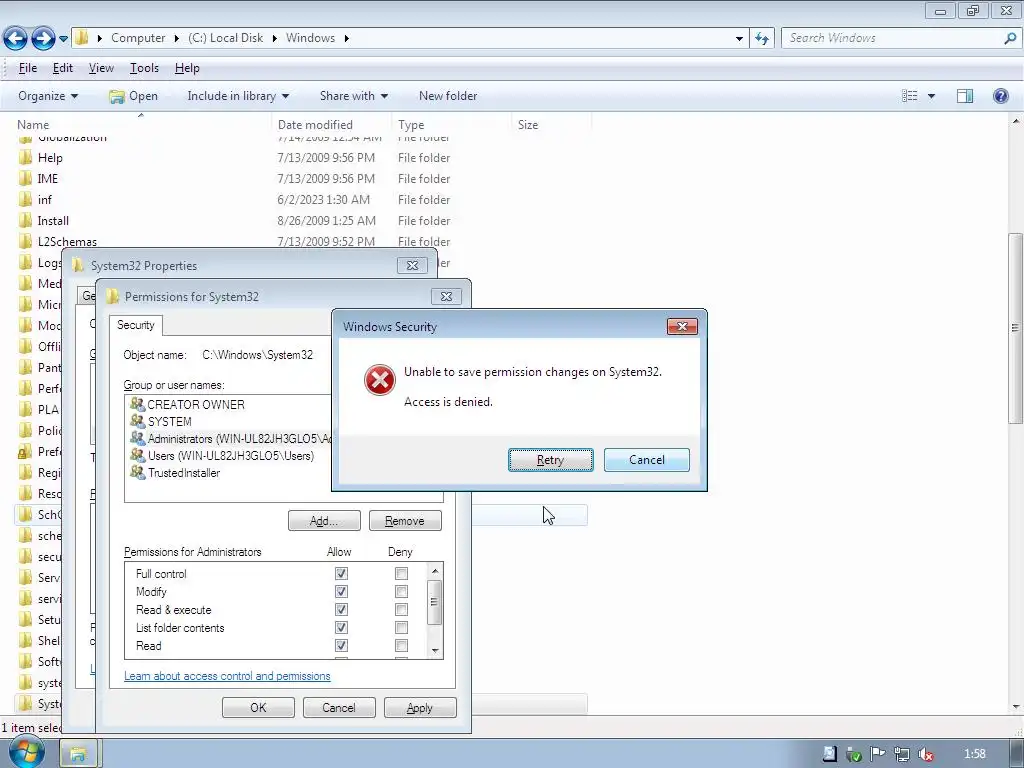Click OK in Permissions for System32

258,707
